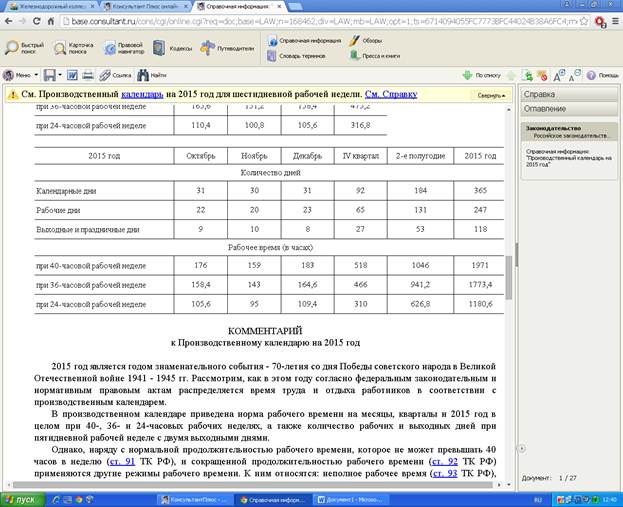This screenshot has width=623, height=507.
Task: Switch to КонсультантПлюс taskbar window
Action: [x=194, y=499]
